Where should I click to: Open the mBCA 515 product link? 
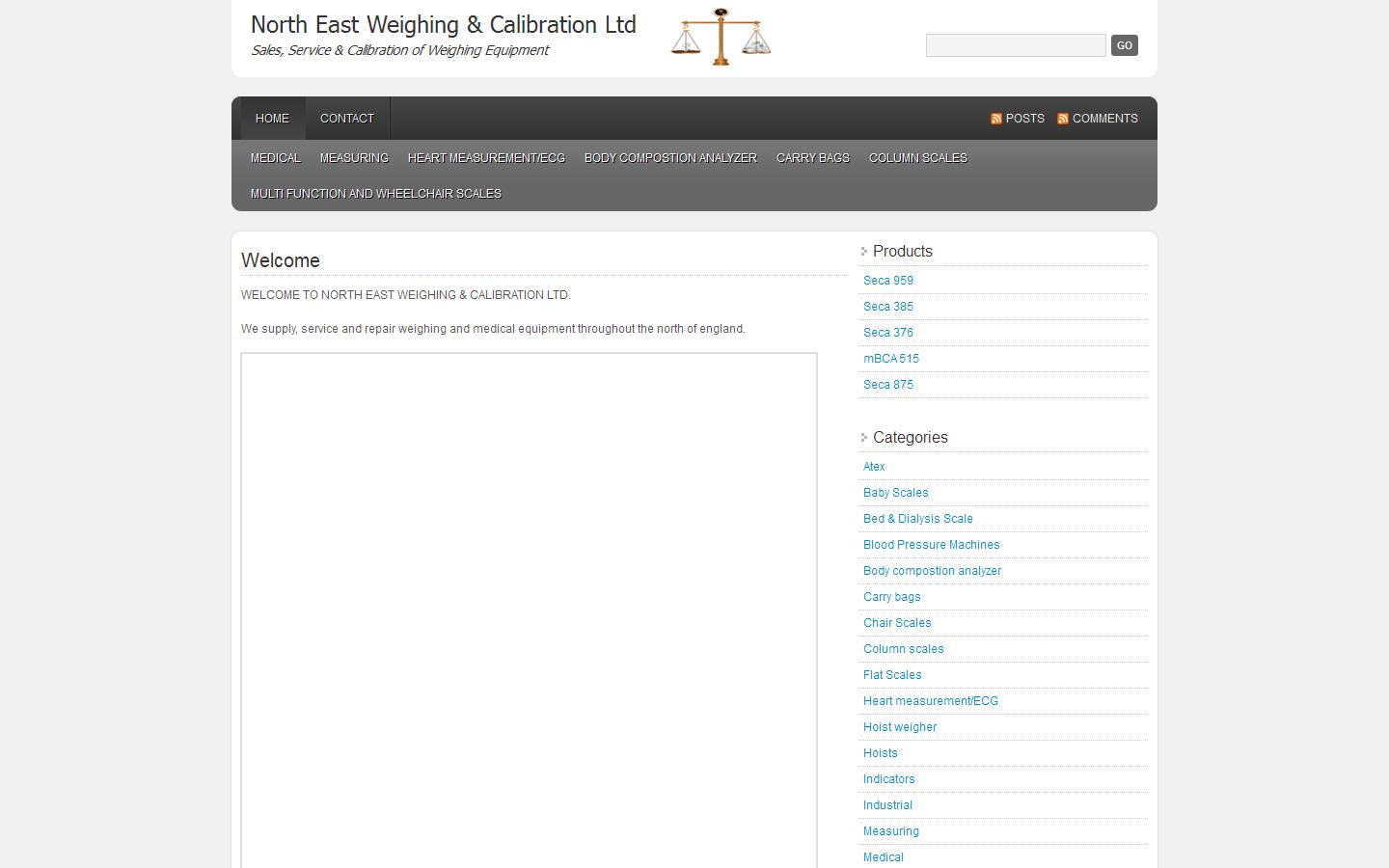click(891, 358)
